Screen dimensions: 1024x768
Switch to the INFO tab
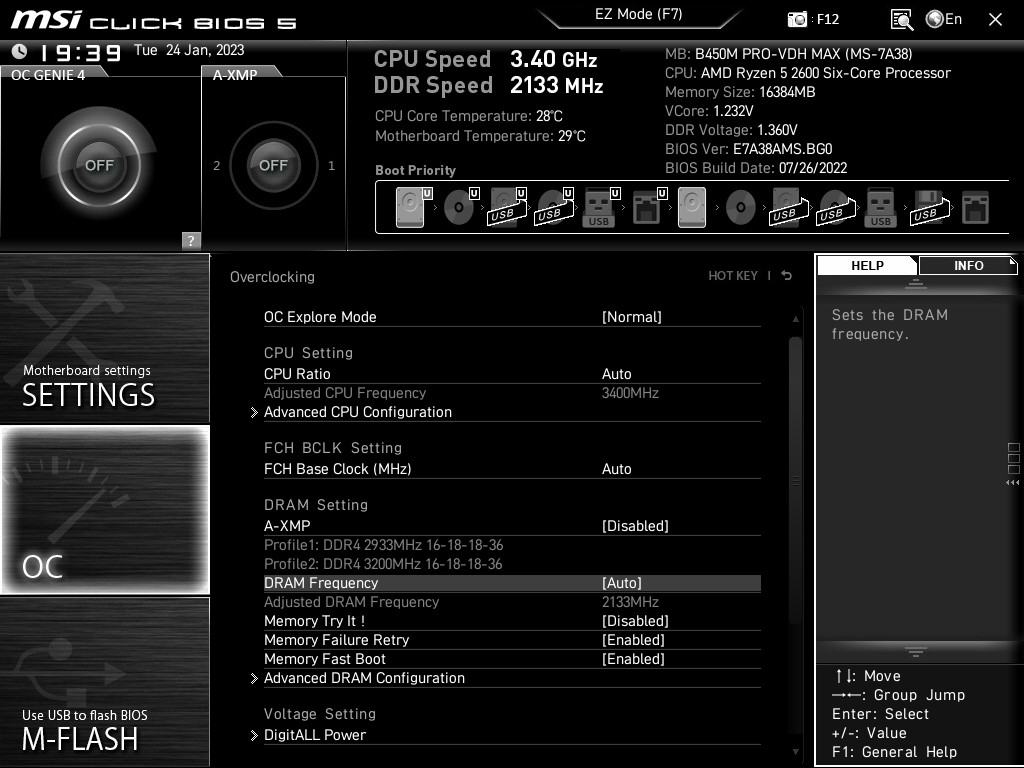click(x=968, y=265)
